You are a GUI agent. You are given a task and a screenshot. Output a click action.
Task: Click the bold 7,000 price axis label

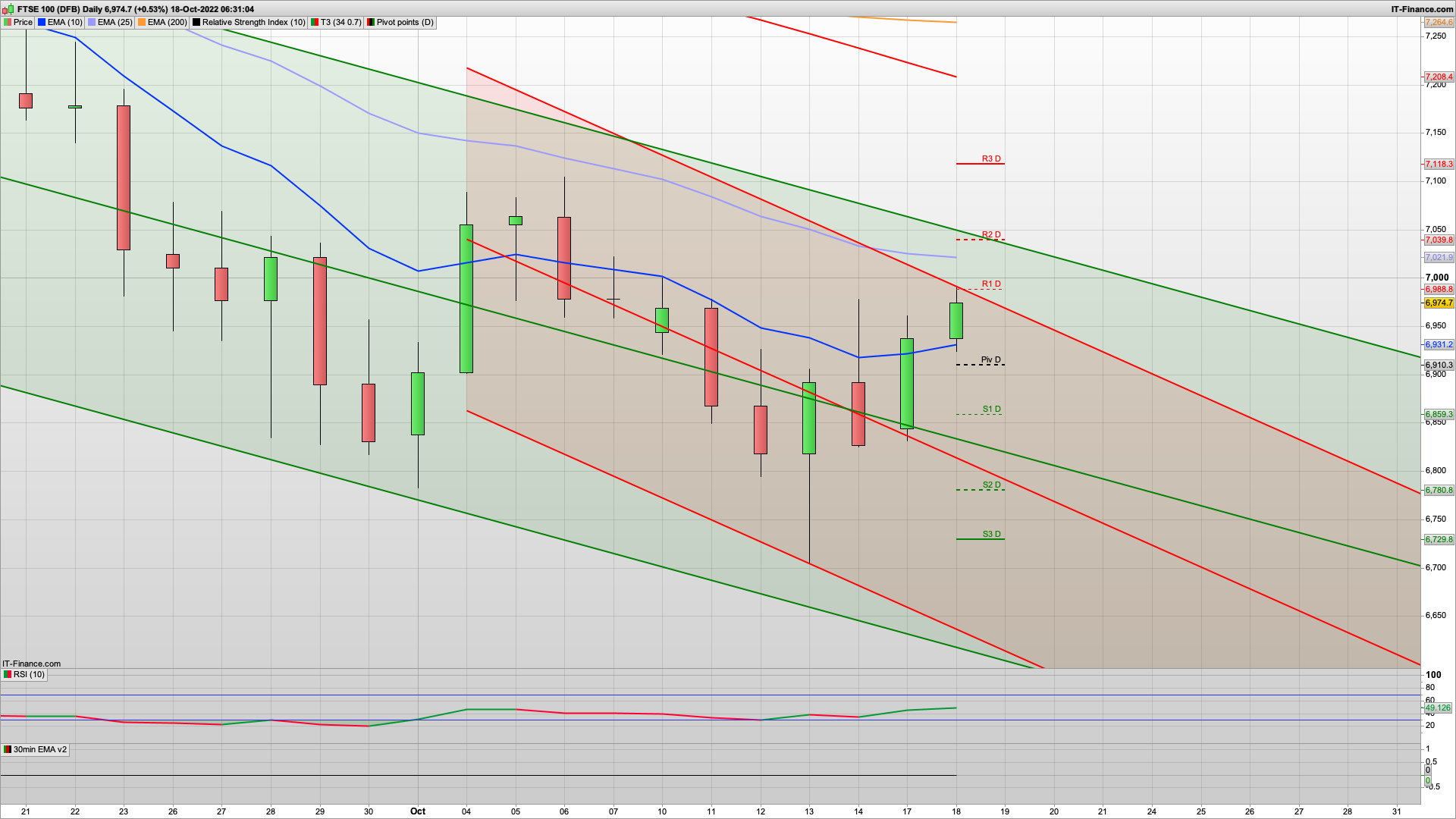point(1437,278)
